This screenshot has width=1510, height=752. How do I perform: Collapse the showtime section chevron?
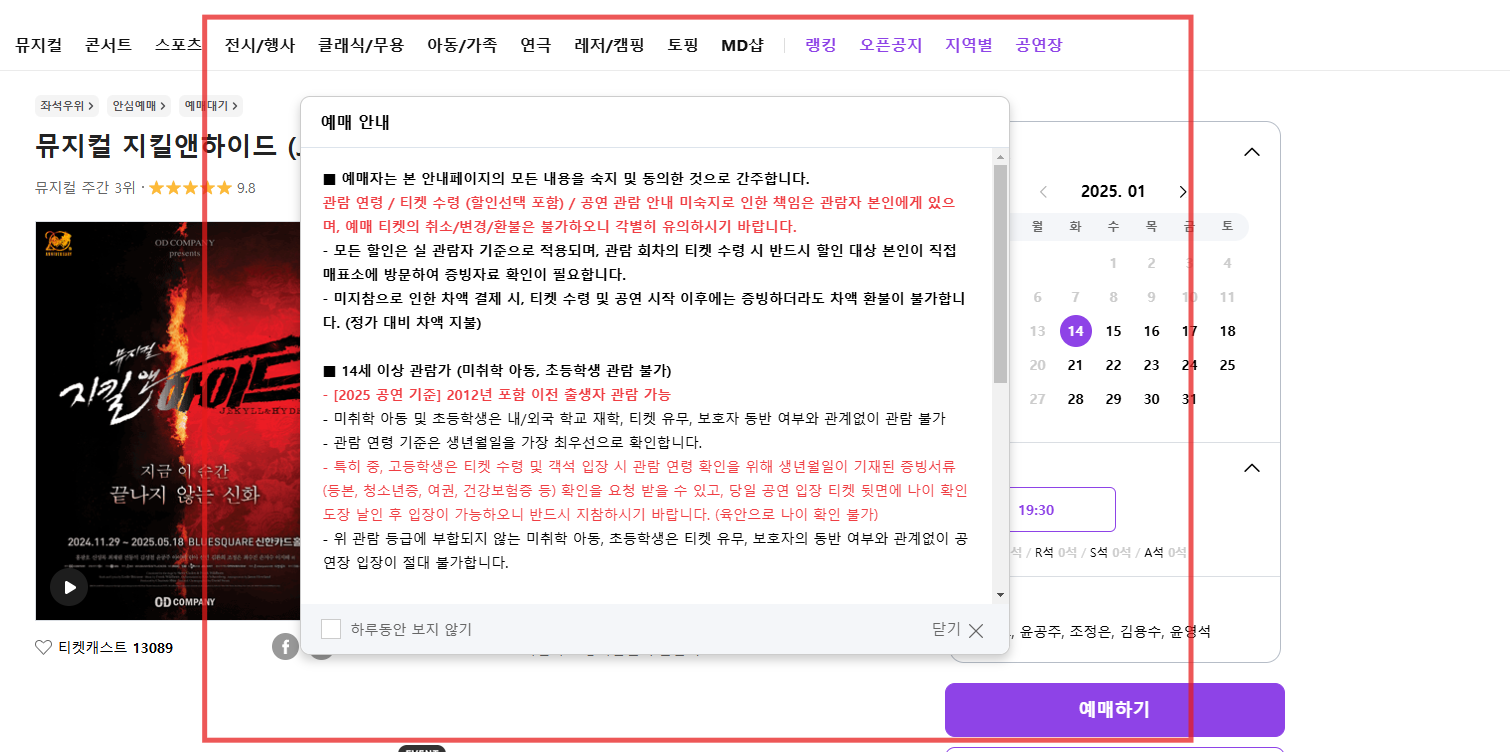point(1251,467)
